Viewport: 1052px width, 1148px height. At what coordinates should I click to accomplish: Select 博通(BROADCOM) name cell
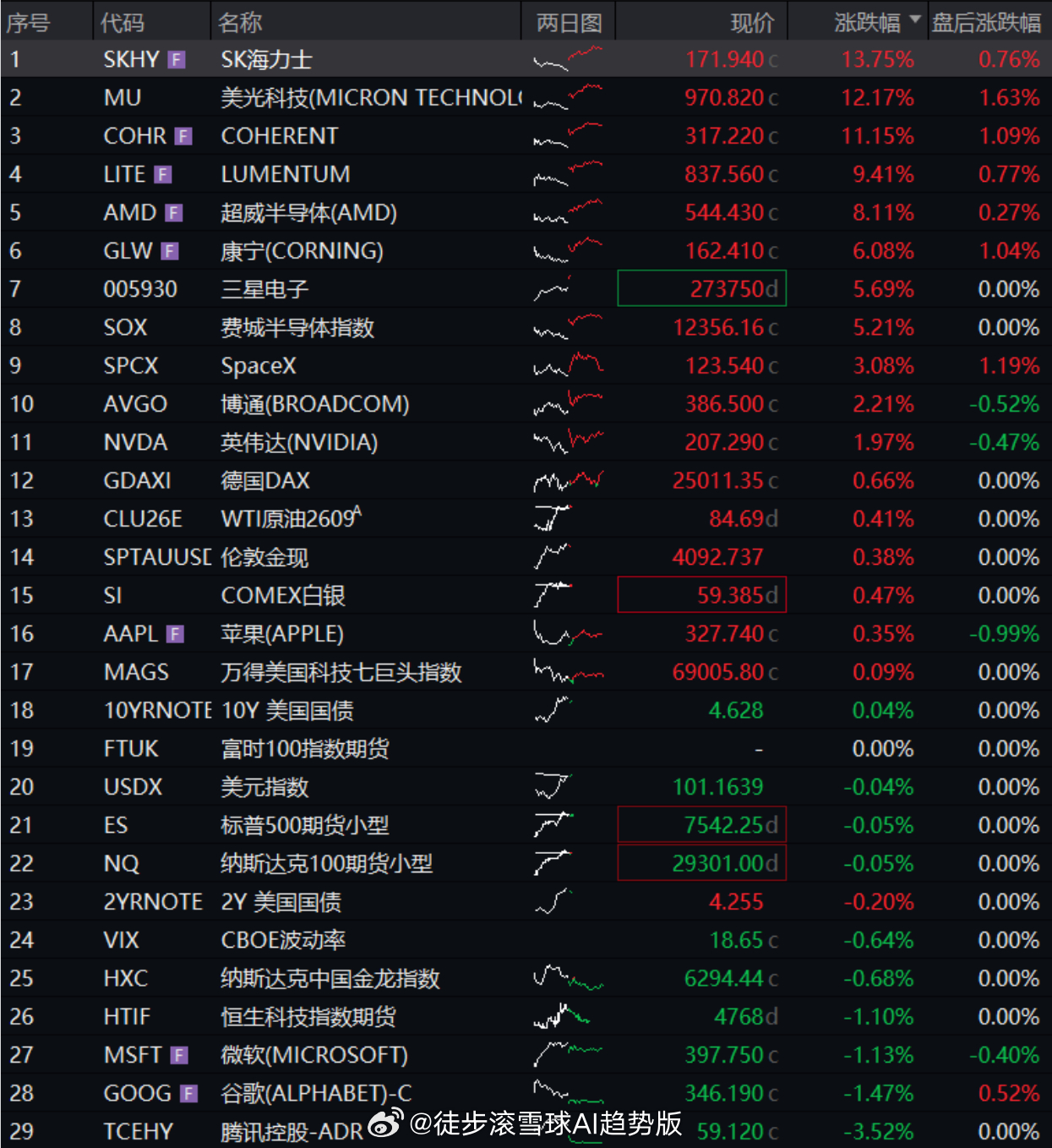[314, 404]
